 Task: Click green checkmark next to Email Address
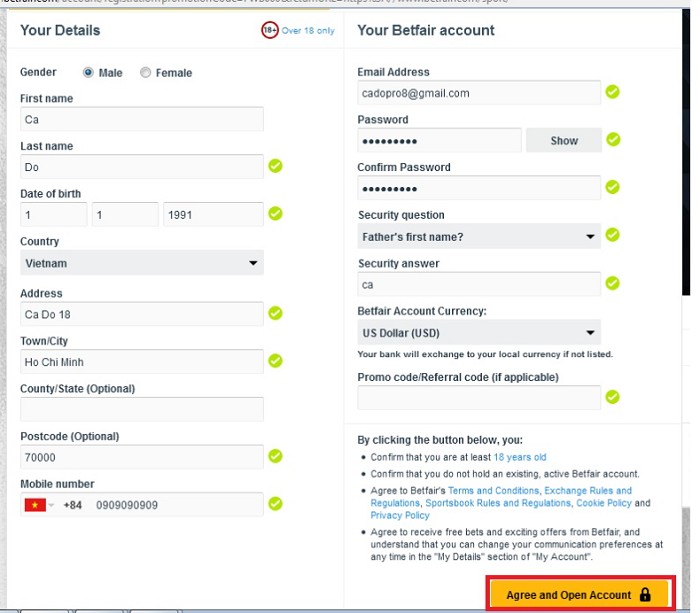[x=612, y=93]
